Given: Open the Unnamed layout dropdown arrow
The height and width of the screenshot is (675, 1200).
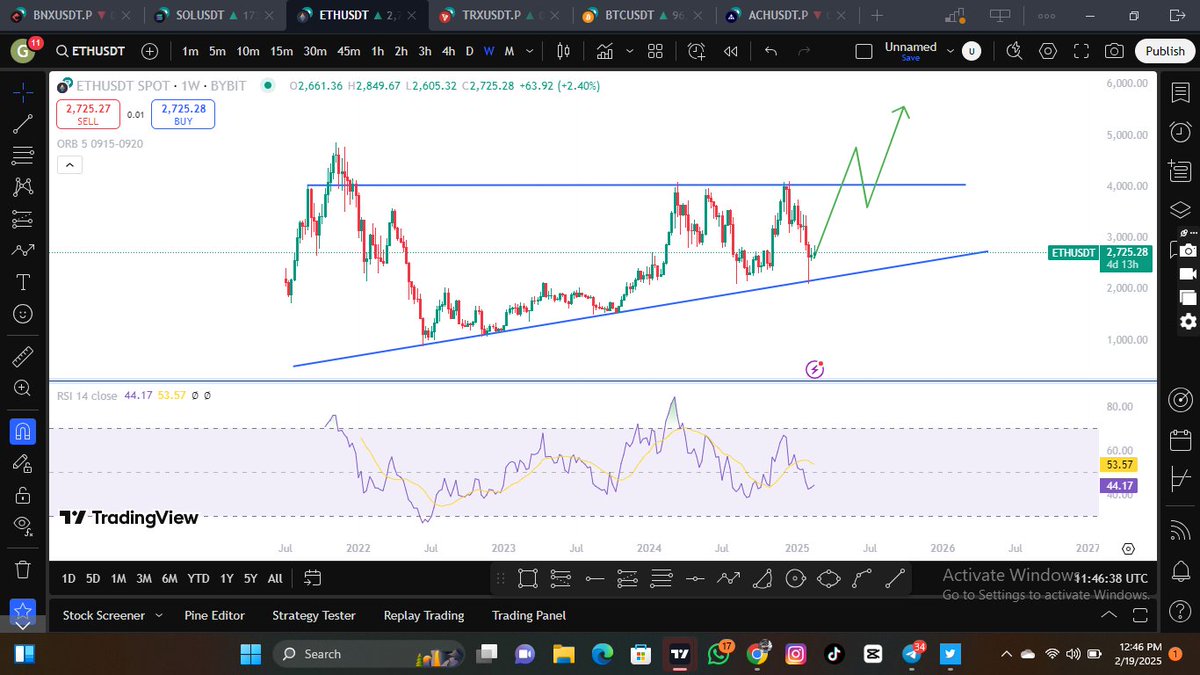Looking at the screenshot, I should point(951,52).
